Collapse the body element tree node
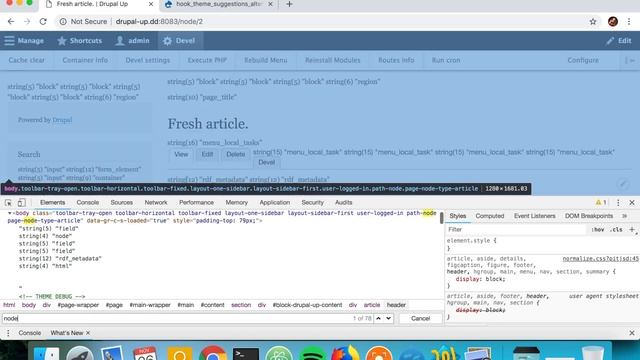640x360 pixels. pyautogui.click(x=10, y=213)
